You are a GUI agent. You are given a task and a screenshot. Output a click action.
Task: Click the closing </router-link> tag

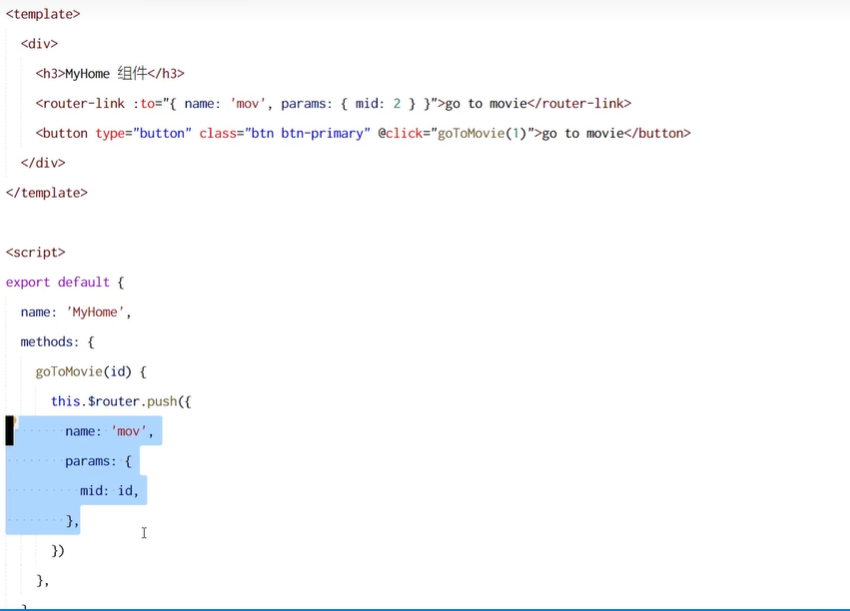pos(579,104)
